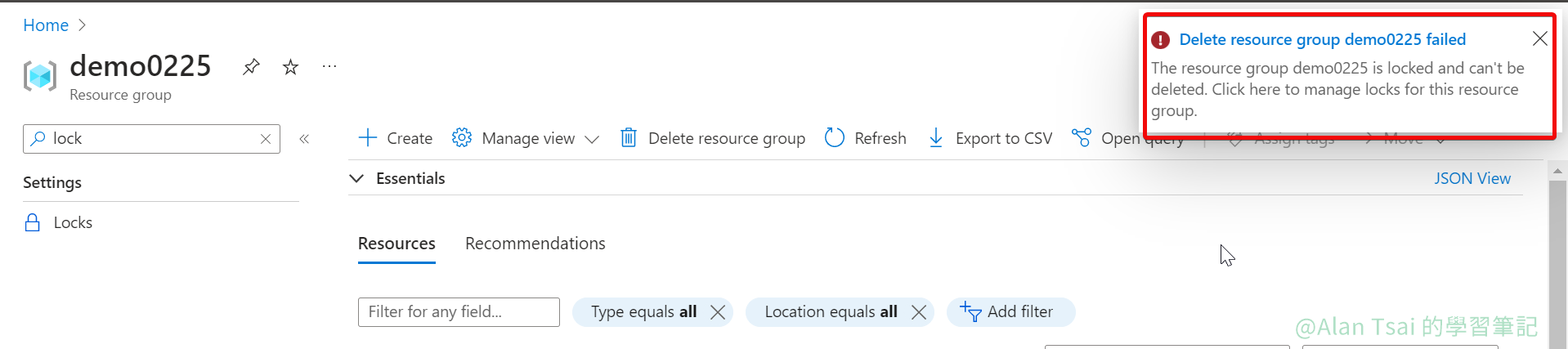
Task: Clear the lock search box text
Action: click(266, 139)
